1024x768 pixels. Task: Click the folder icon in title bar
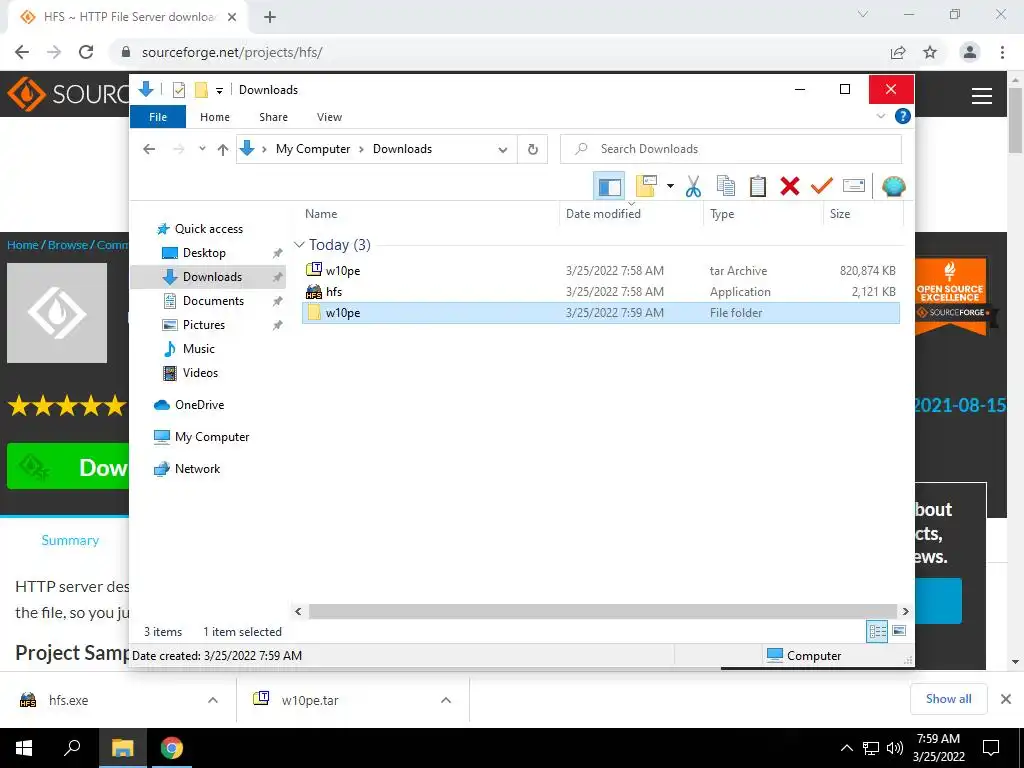pos(201,89)
